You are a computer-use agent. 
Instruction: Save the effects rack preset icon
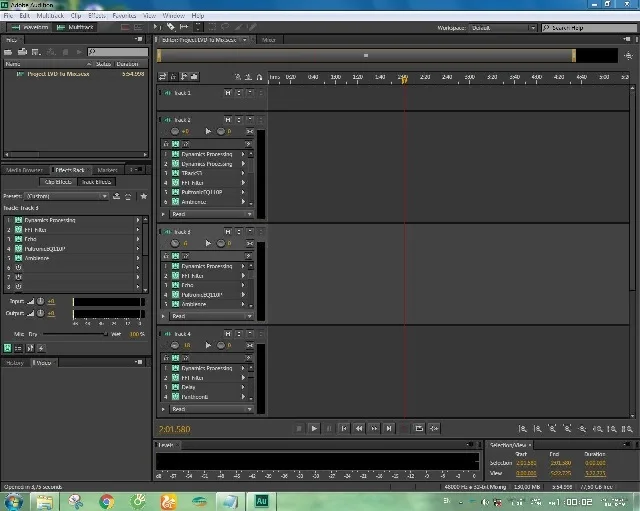pyautogui.click(x=116, y=196)
